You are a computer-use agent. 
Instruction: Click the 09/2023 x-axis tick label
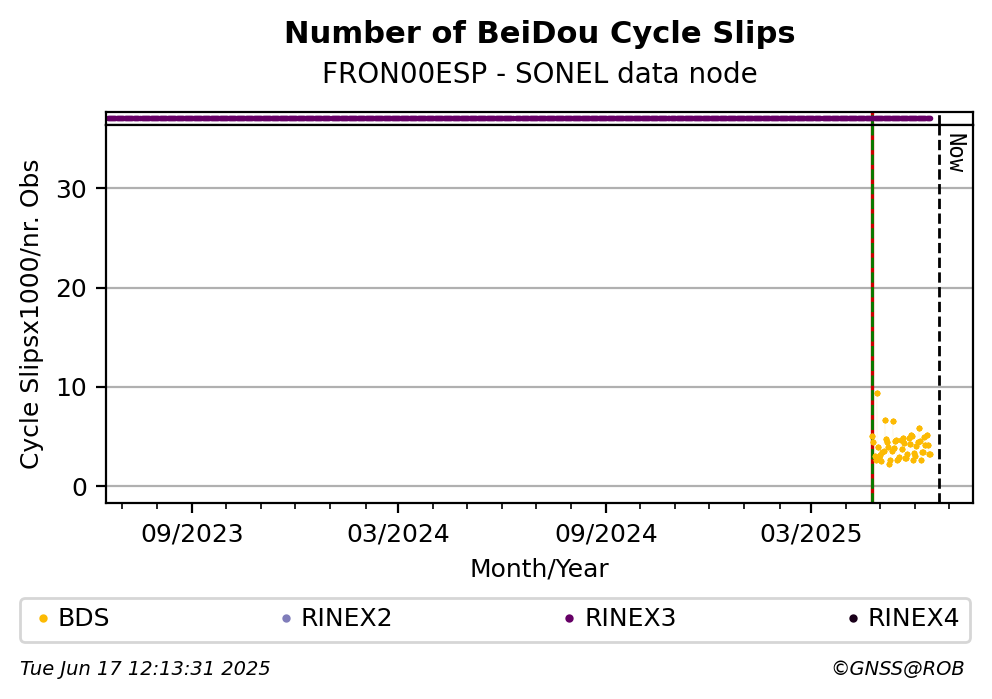[x=192, y=534]
